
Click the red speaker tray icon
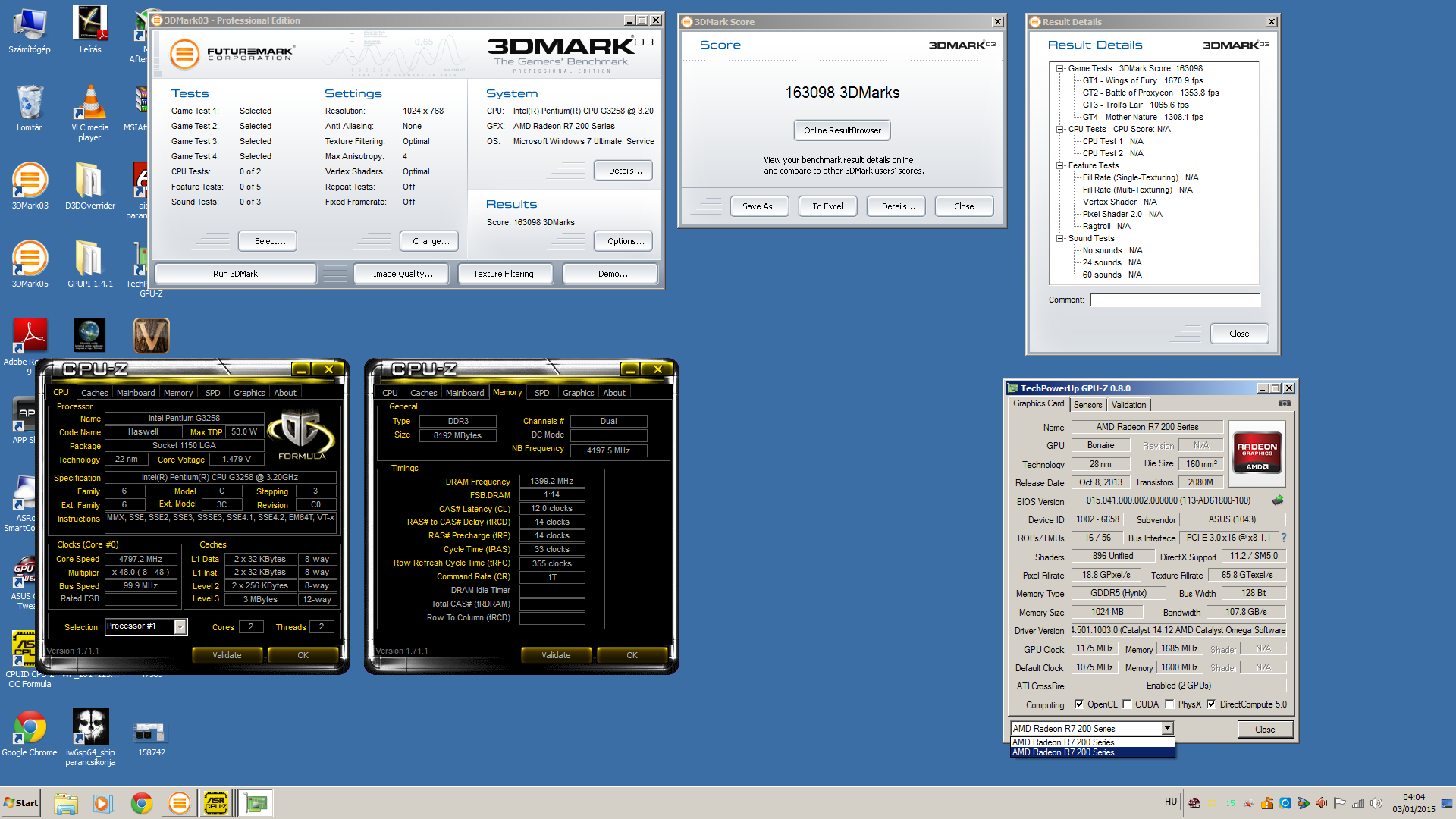click(1321, 803)
